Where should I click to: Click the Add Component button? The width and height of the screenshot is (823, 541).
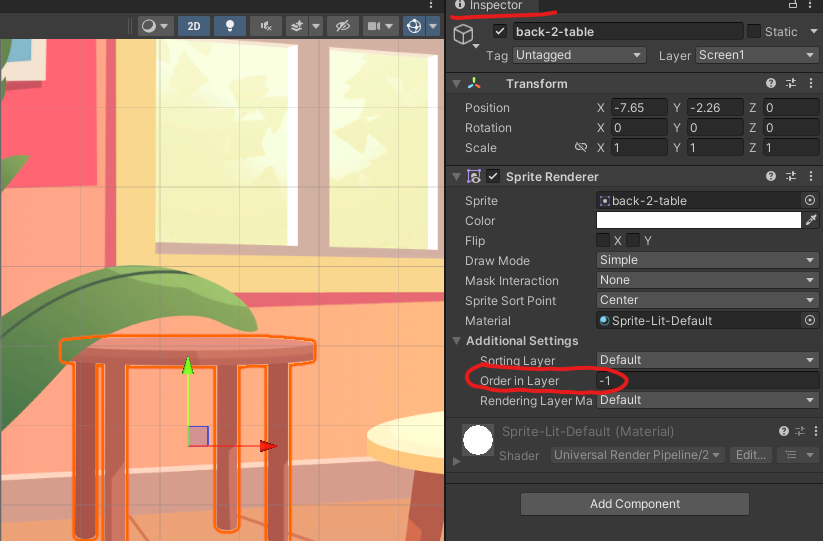point(634,504)
